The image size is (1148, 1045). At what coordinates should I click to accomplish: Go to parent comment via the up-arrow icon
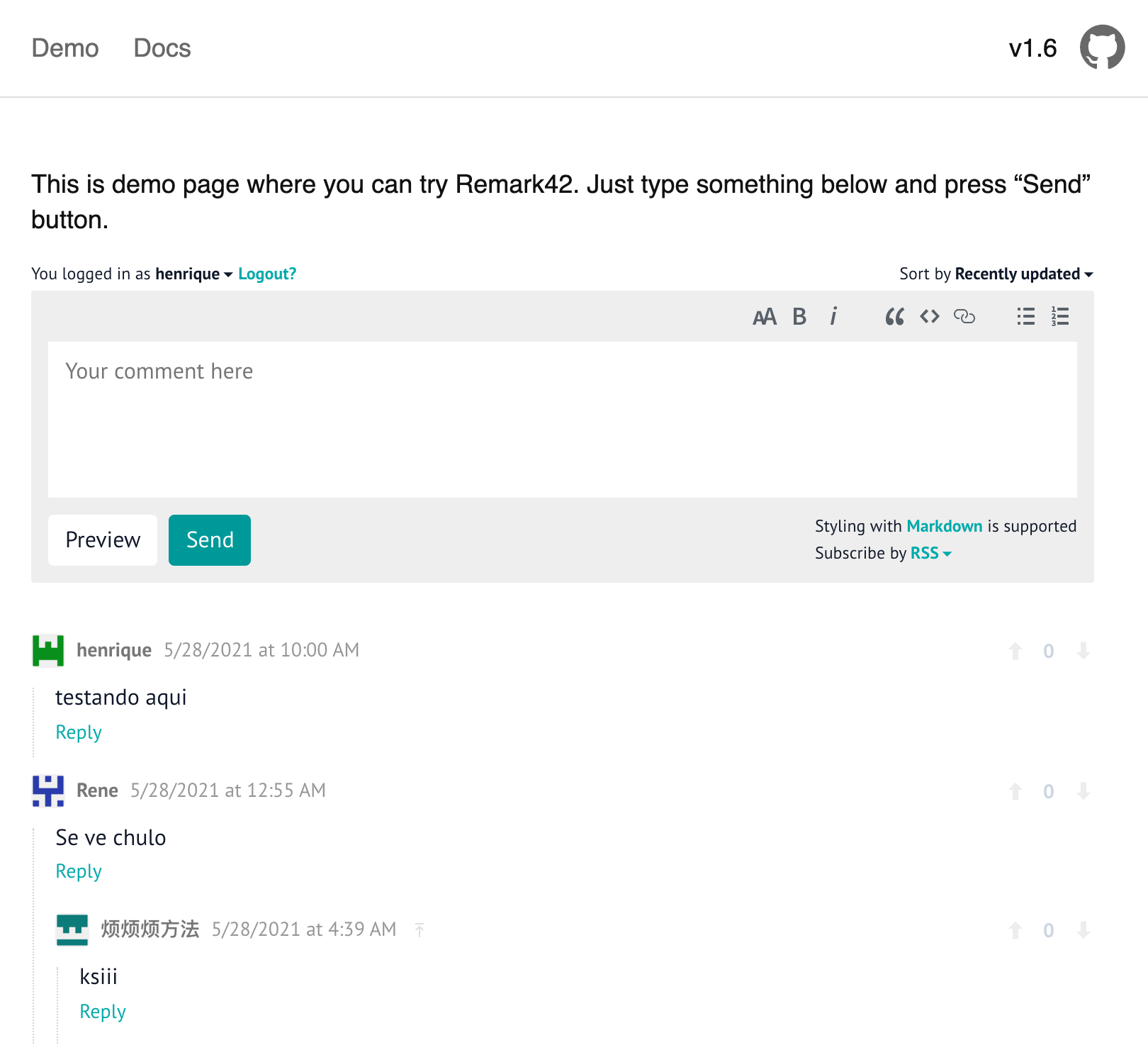coord(420,929)
